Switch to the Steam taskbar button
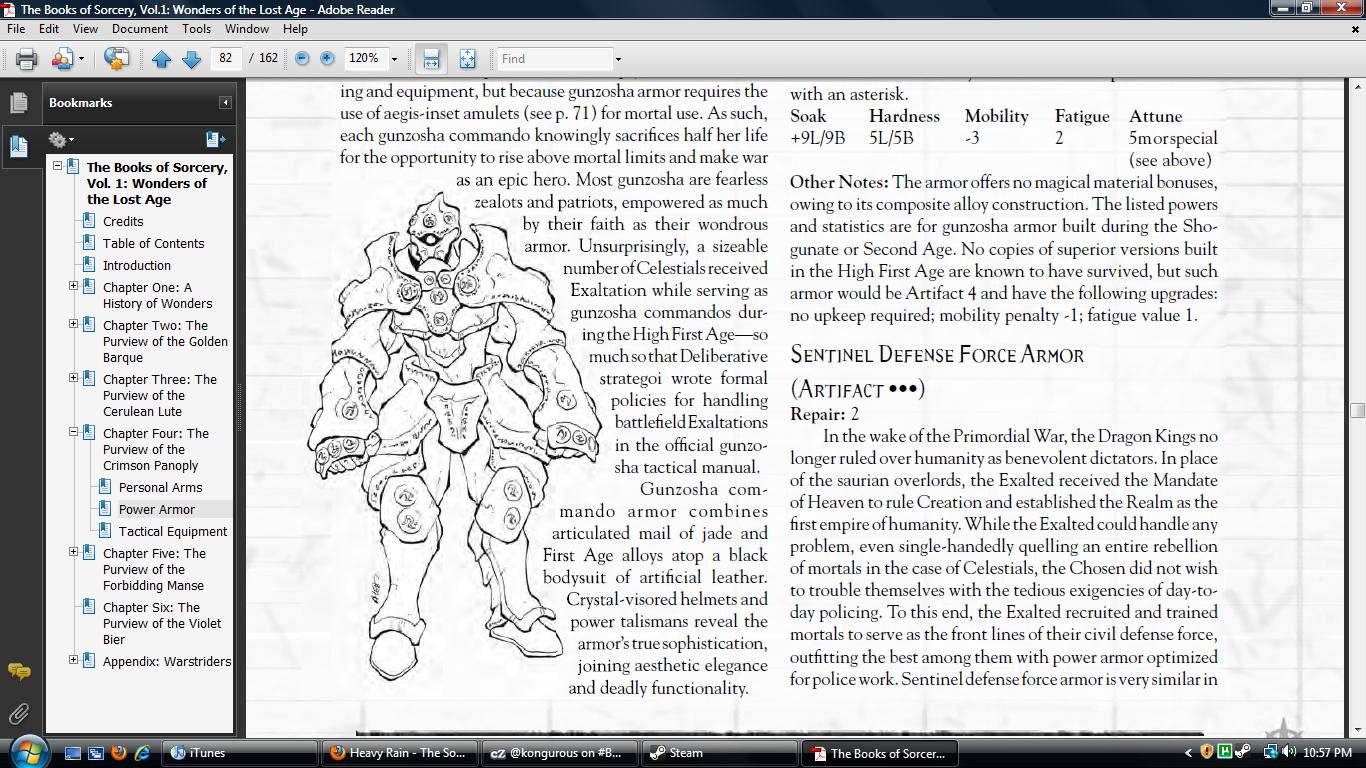 click(719, 753)
